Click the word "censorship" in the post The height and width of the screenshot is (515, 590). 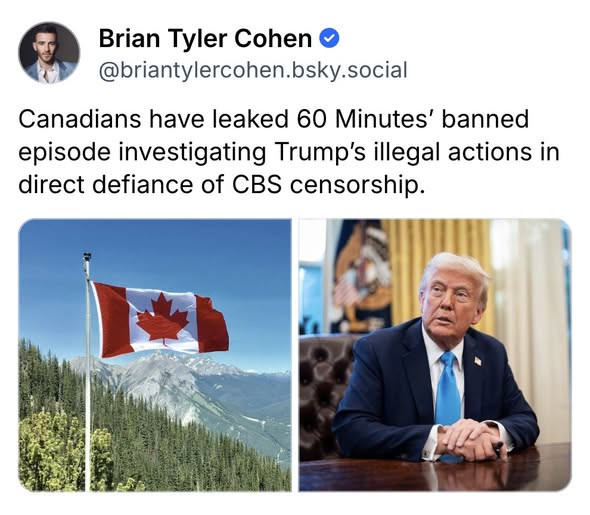pos(354,185)
